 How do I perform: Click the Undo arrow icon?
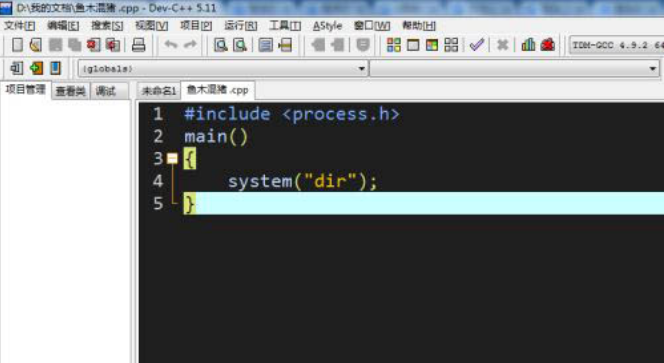tap(171, 44)
